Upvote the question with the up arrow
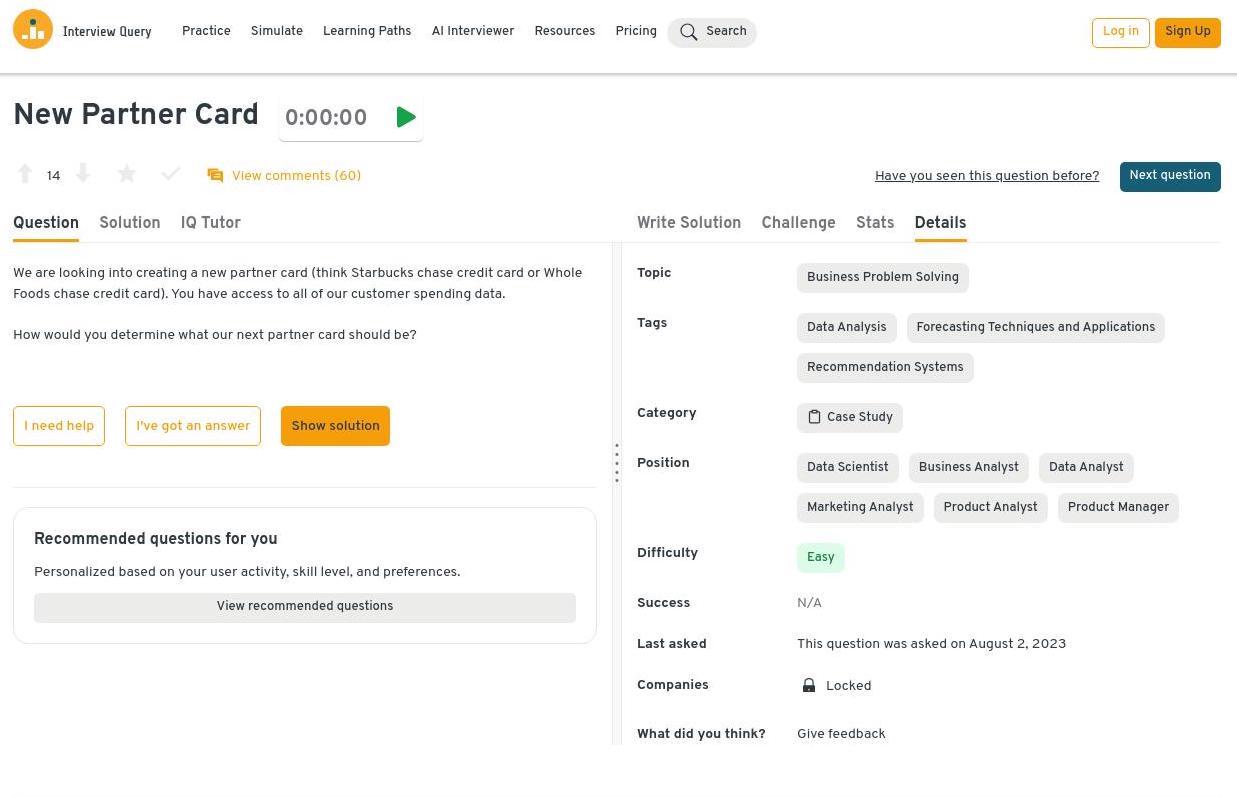 click(x=25, y=174)
